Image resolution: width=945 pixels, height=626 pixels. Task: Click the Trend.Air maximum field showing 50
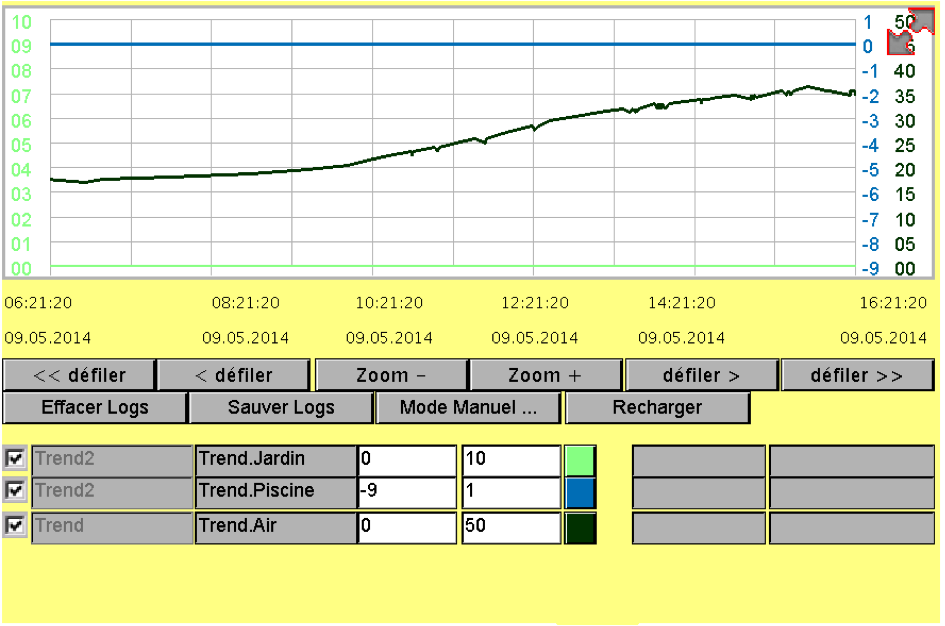(x=510, y=526)
